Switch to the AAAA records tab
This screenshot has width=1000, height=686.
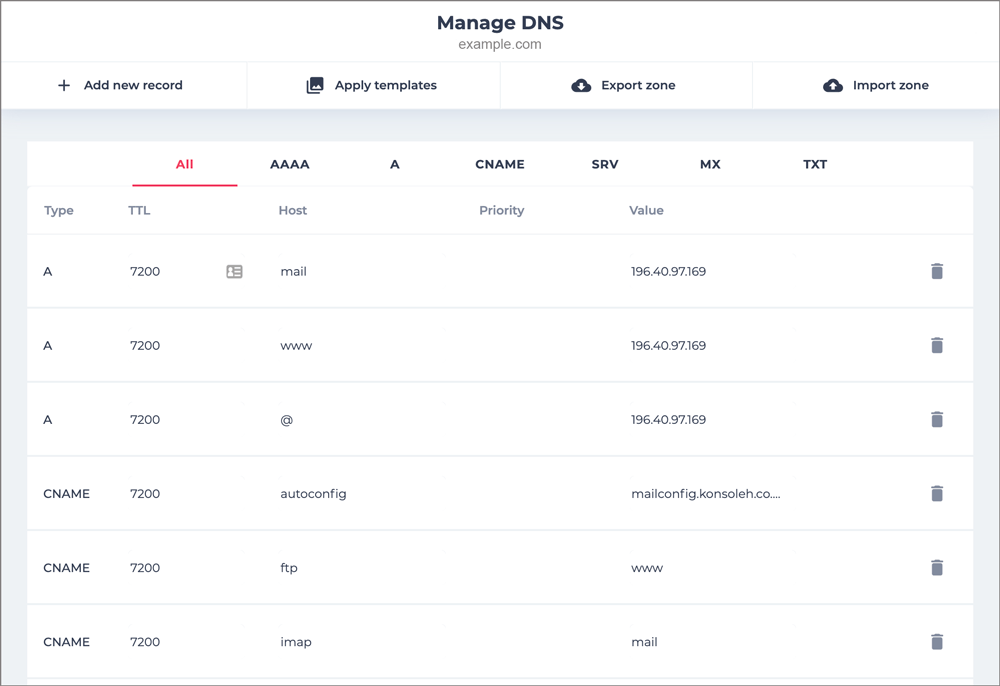point(289,164)
